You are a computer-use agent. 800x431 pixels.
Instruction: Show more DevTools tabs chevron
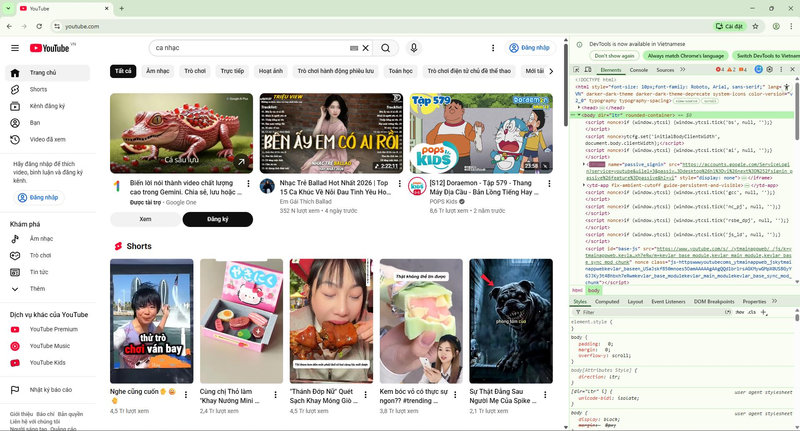[683, 69]
